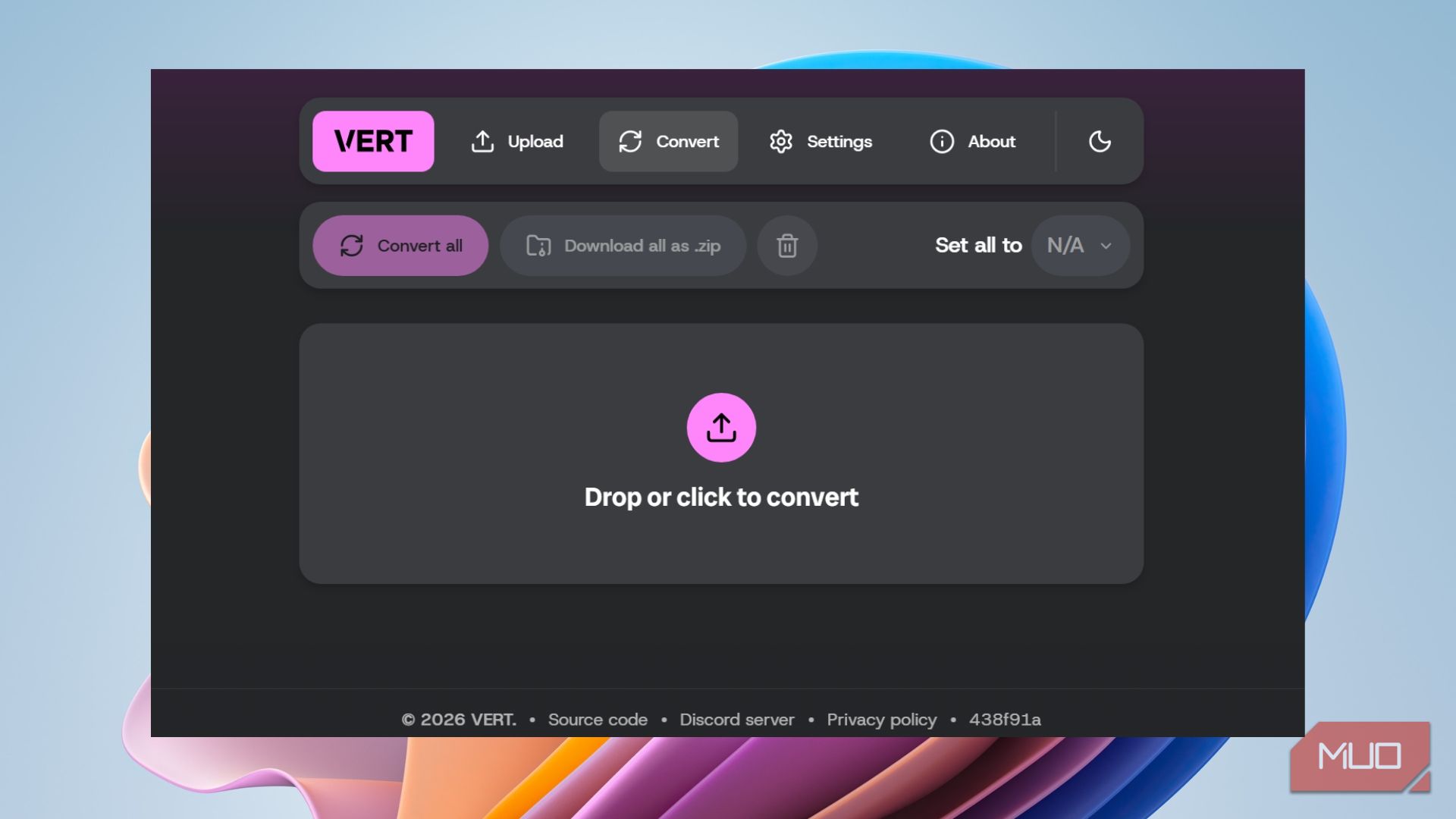Click the "Set all to" label
This screenshot has height=819, width=1456.
[978, 246]
